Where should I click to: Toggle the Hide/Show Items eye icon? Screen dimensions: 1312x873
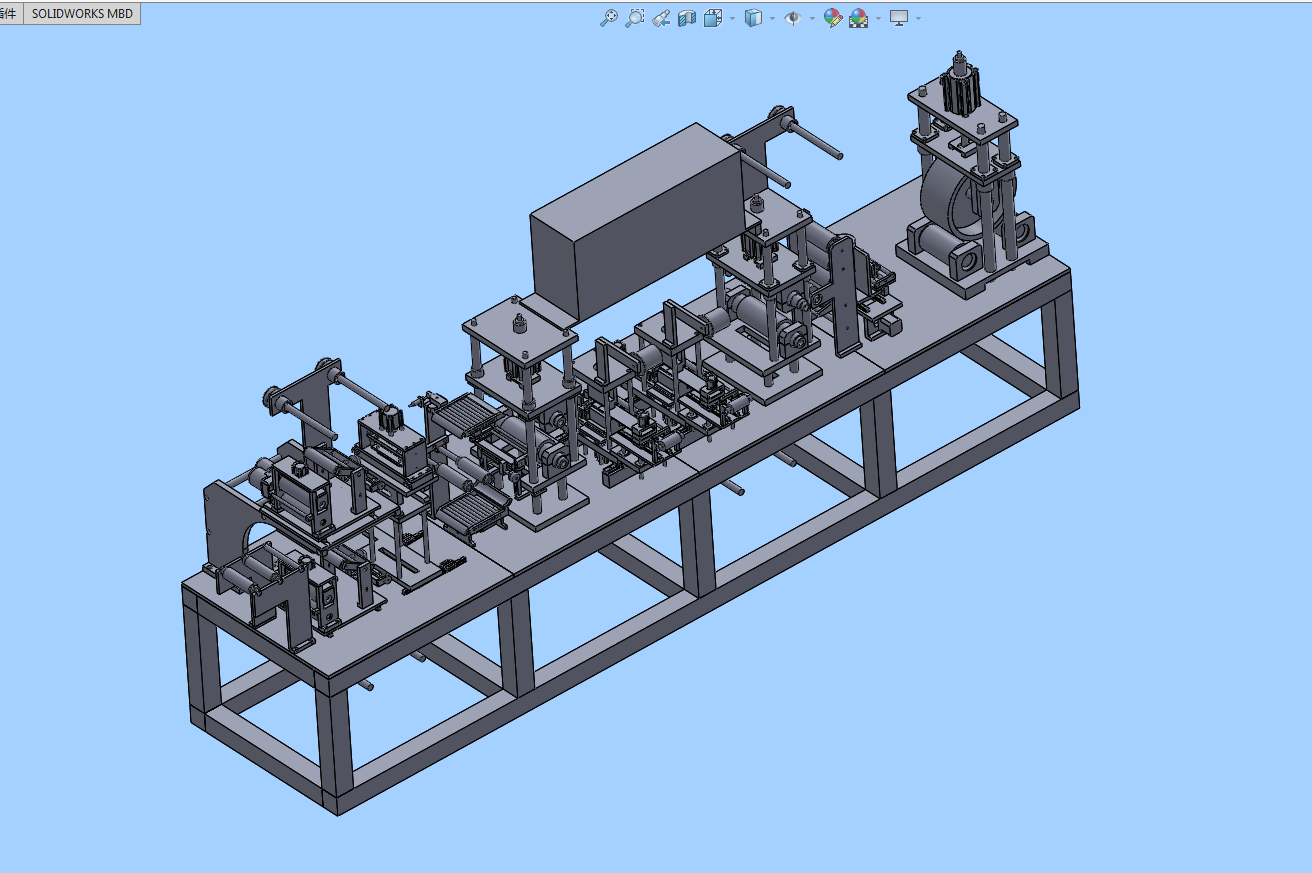[x=793, y=18]
